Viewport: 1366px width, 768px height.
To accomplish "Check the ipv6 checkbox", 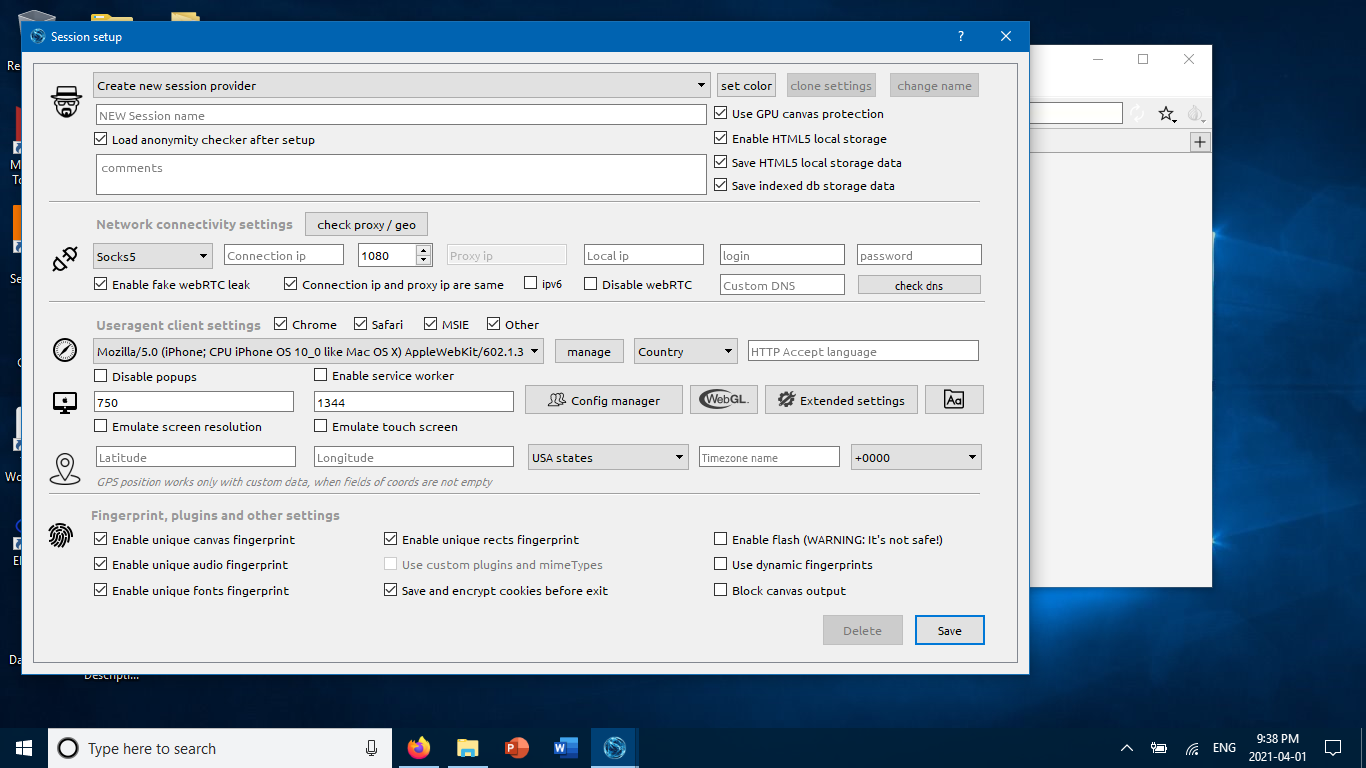I will click(529, 284).
